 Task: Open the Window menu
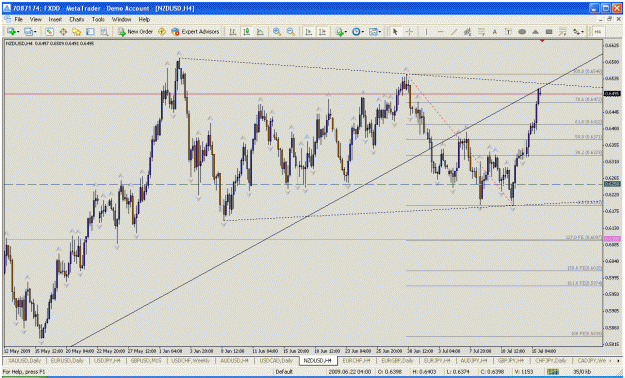coord(121,19)
